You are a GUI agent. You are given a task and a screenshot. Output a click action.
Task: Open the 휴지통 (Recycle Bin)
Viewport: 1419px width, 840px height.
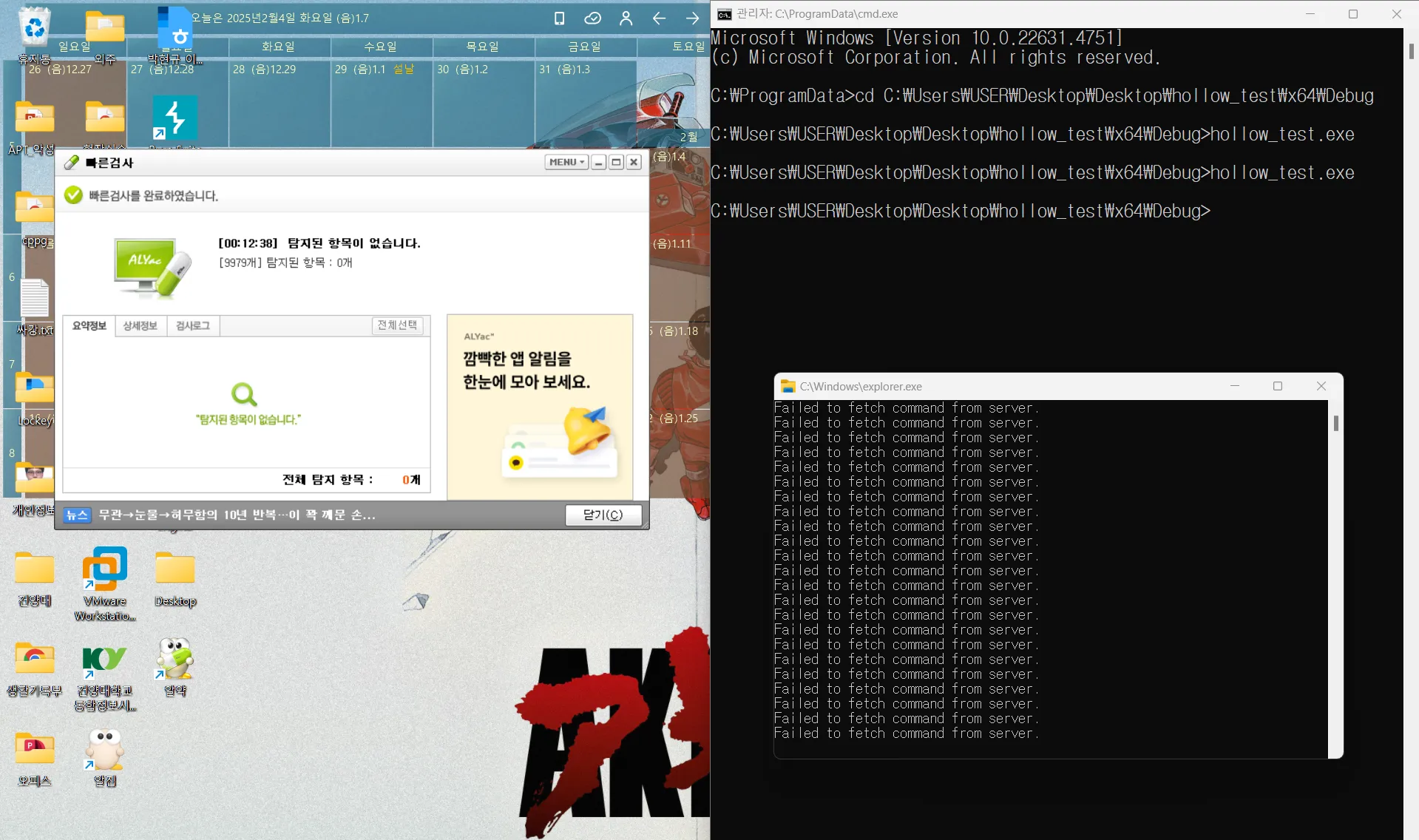click(33, 26)
